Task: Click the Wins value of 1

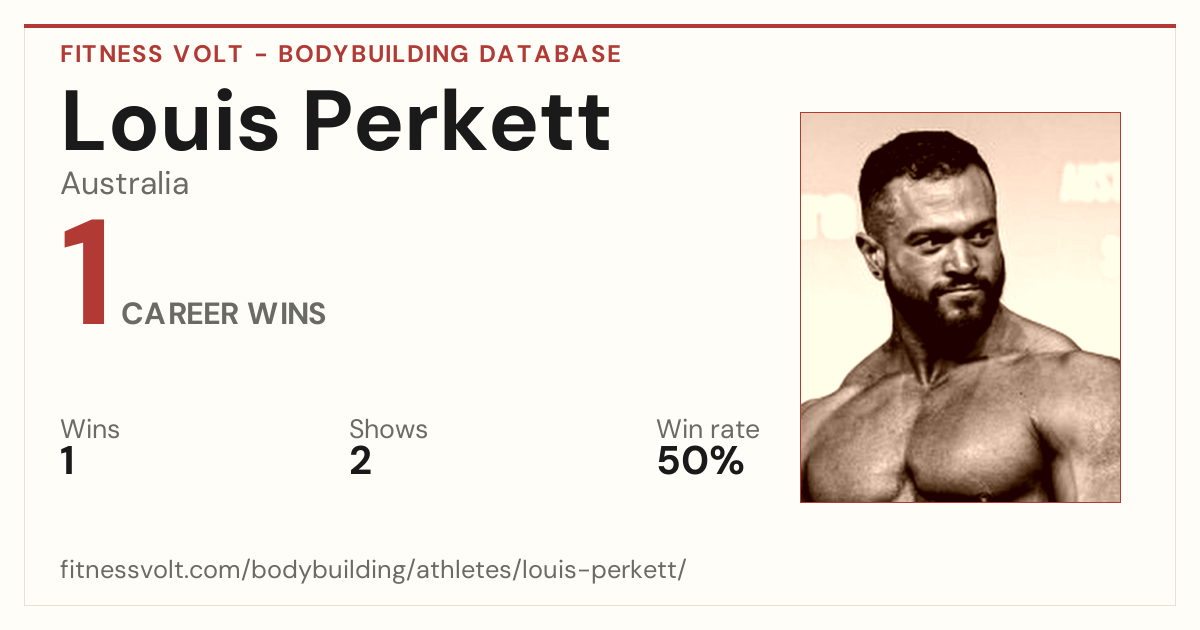Action: pos(68,462)
